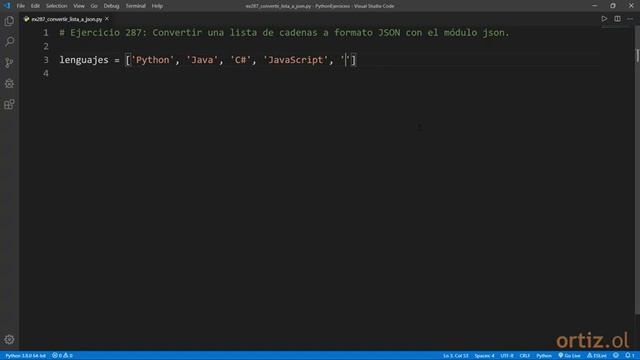Viewport: 640px width, 360px height.
Task: Open the Debug menu
Action: pyautogui.click(x=111, y=6)
